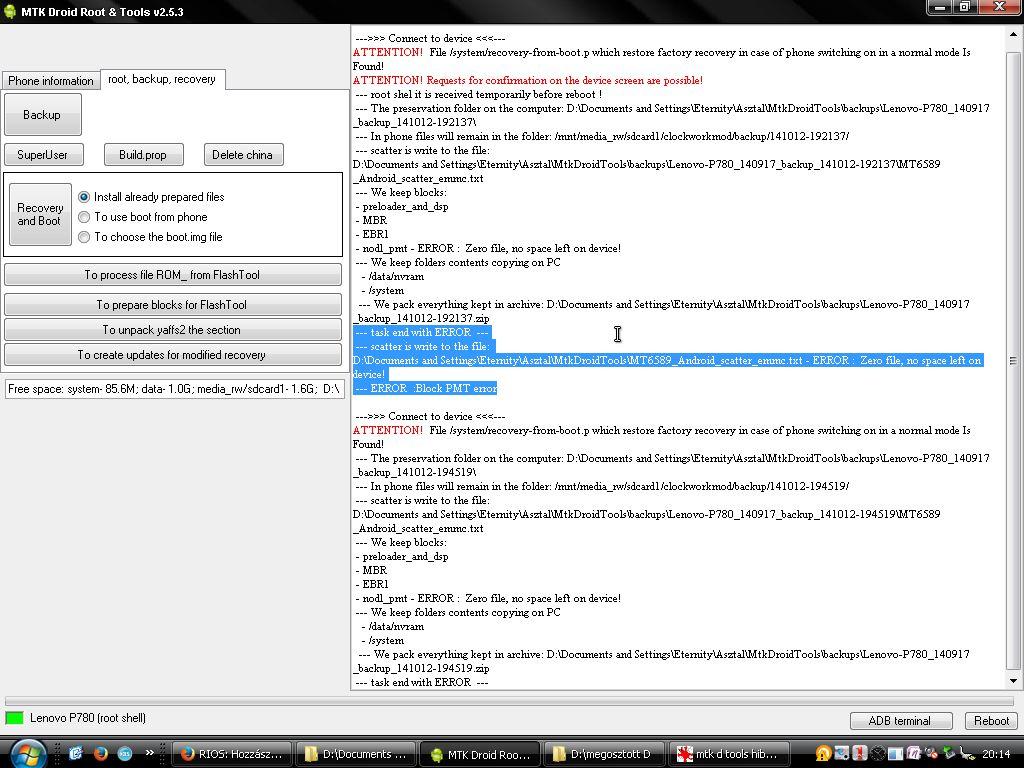Click the Recovery and Boot button
The width and height of the screenshot is (1024, 768).
40,214
